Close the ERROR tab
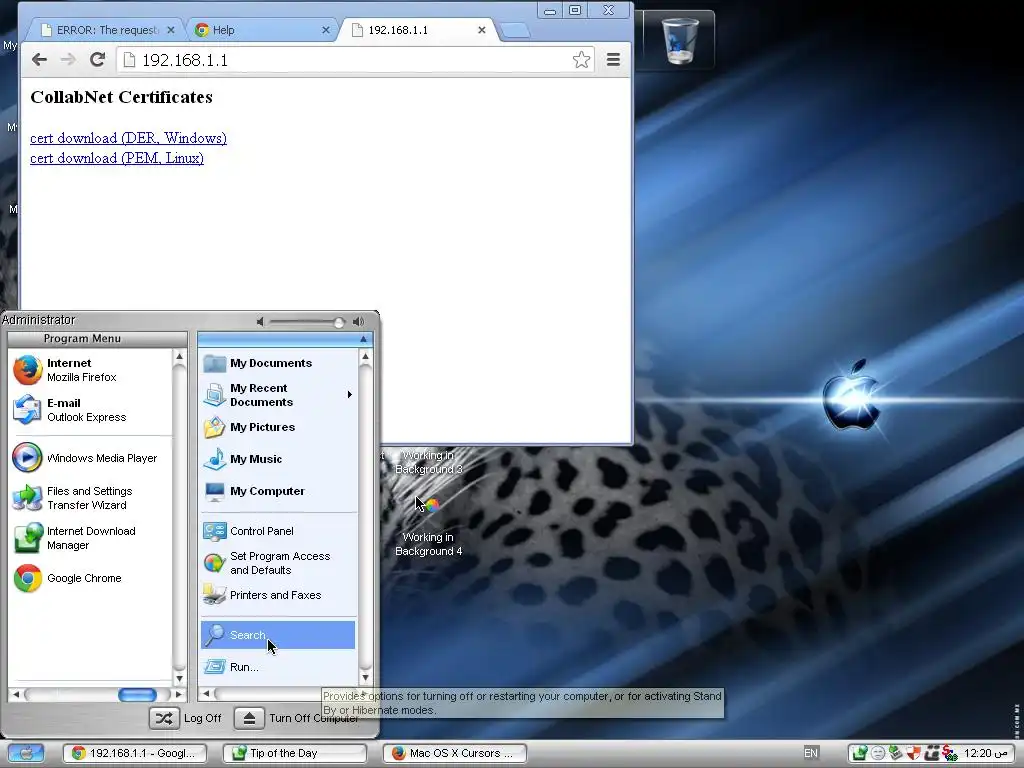This screenshot has width=1024, height=768. (170, 30)
